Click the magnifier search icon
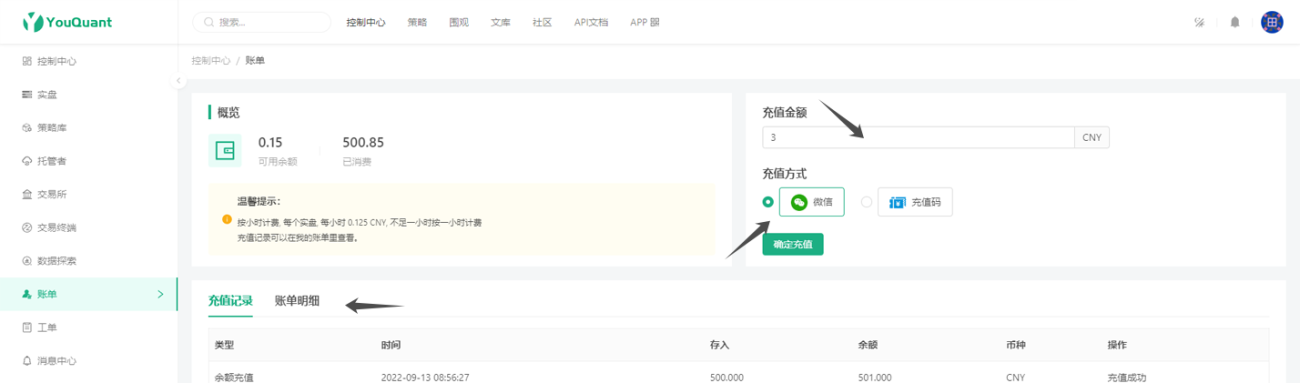 click(208, 22)
